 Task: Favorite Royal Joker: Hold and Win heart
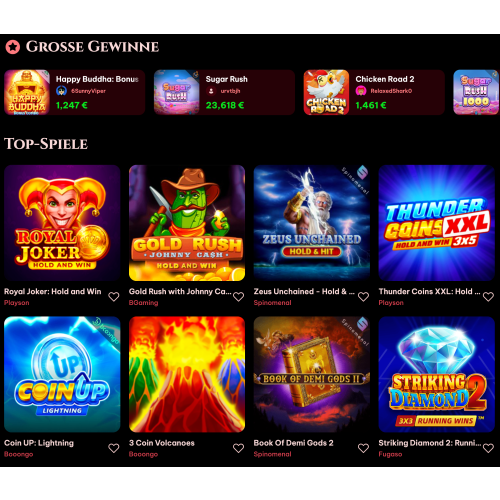coord(114,296)
